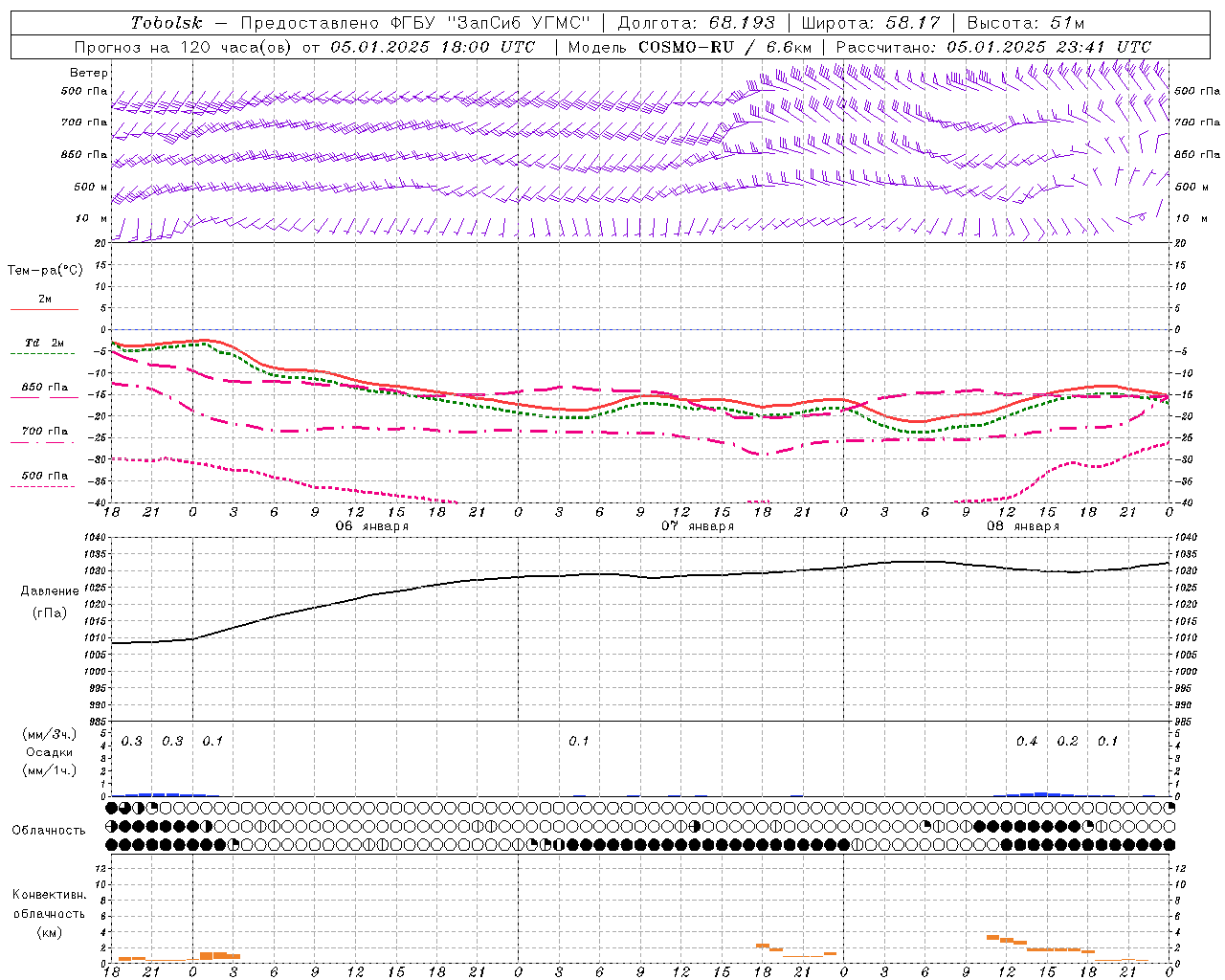Click the 2м temperature legend entry
This screenshot has width=1225, height=980.
pyautogui.click(x=45, y=300)
